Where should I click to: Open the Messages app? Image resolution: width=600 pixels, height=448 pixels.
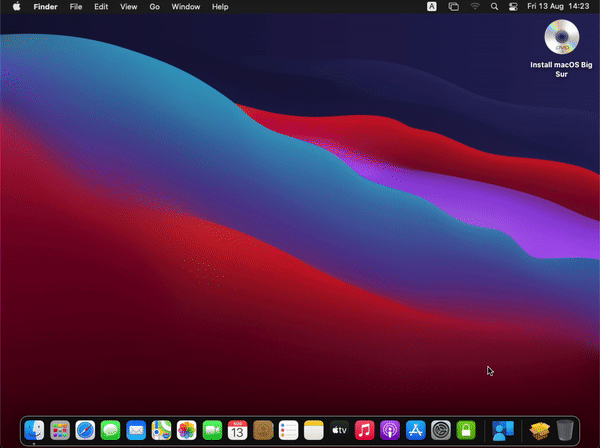(x=111, y=430)
